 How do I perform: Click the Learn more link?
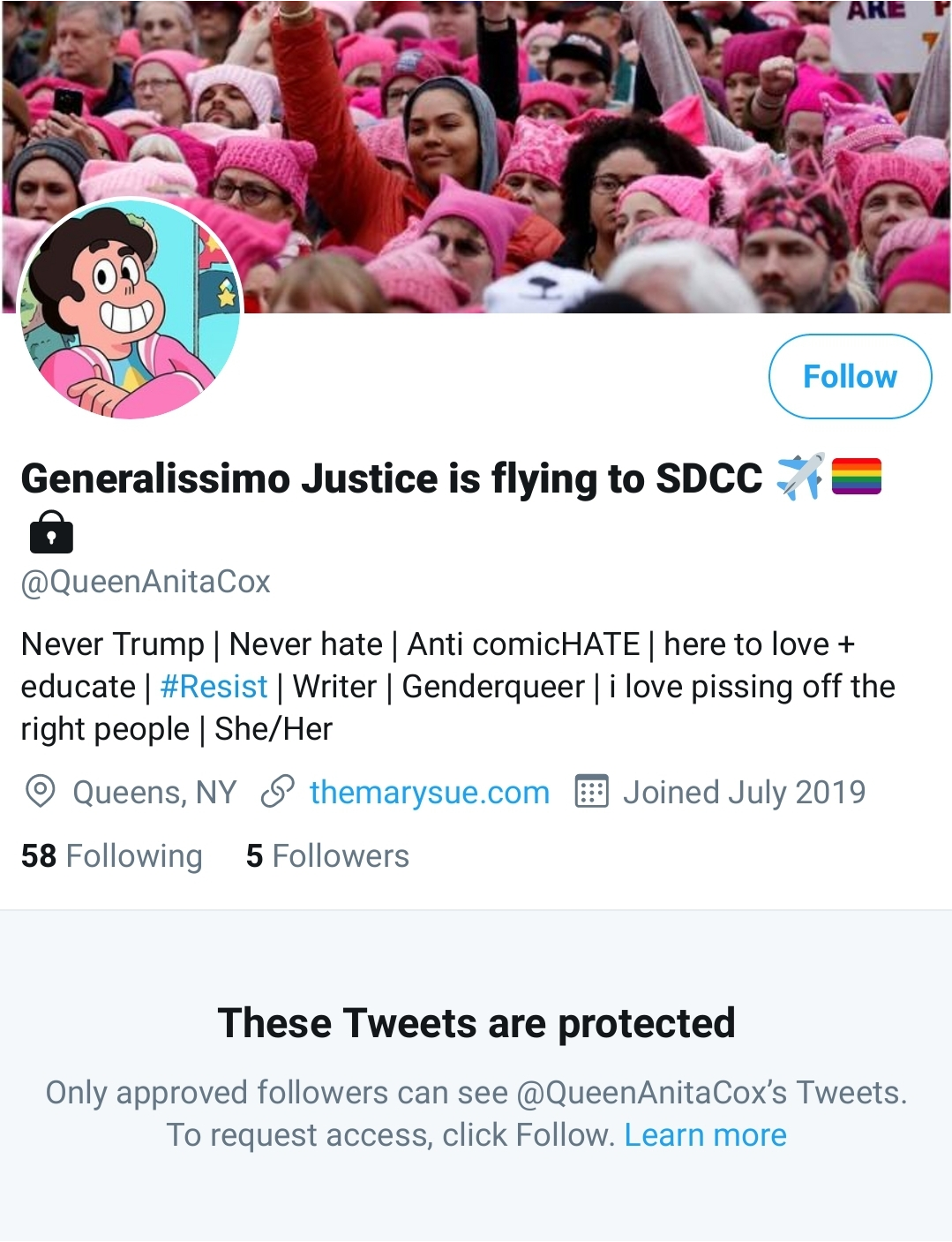coord(705,1135)
